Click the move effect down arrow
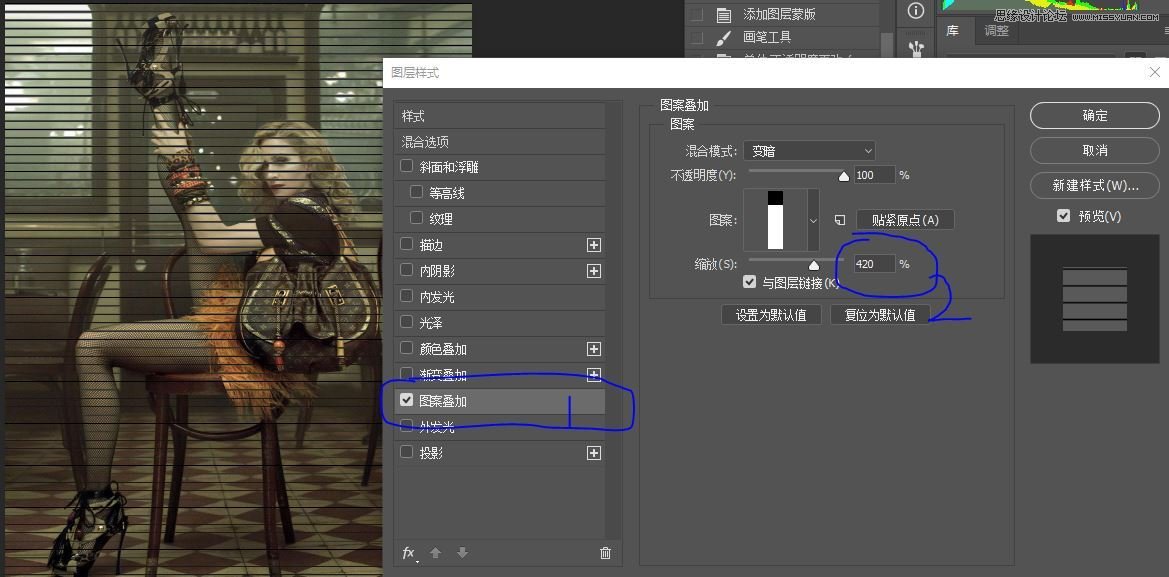 462,553
